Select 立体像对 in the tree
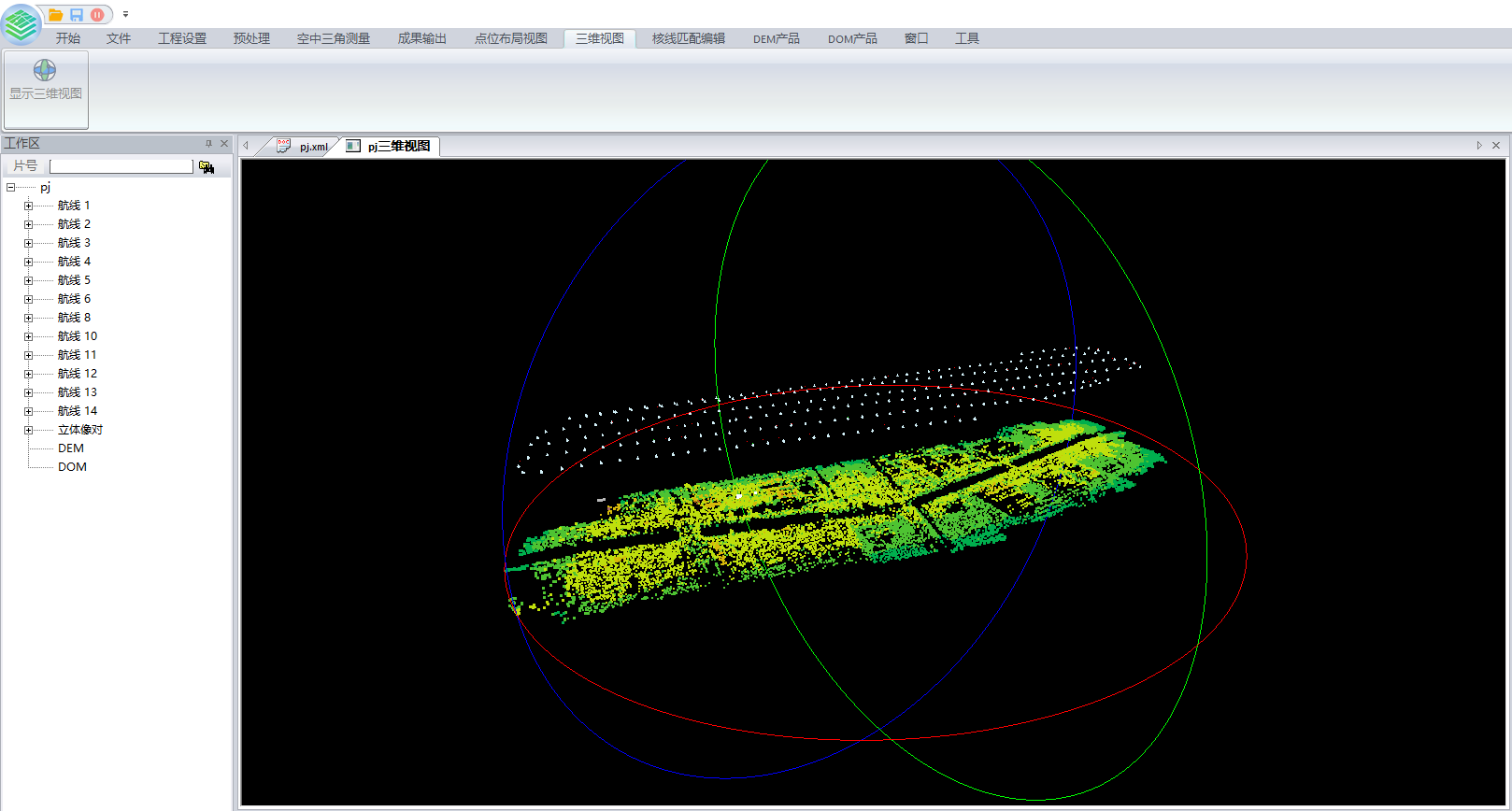This screenshot has height=811, width=1512. pyautogui.click(x=80, y=430)
